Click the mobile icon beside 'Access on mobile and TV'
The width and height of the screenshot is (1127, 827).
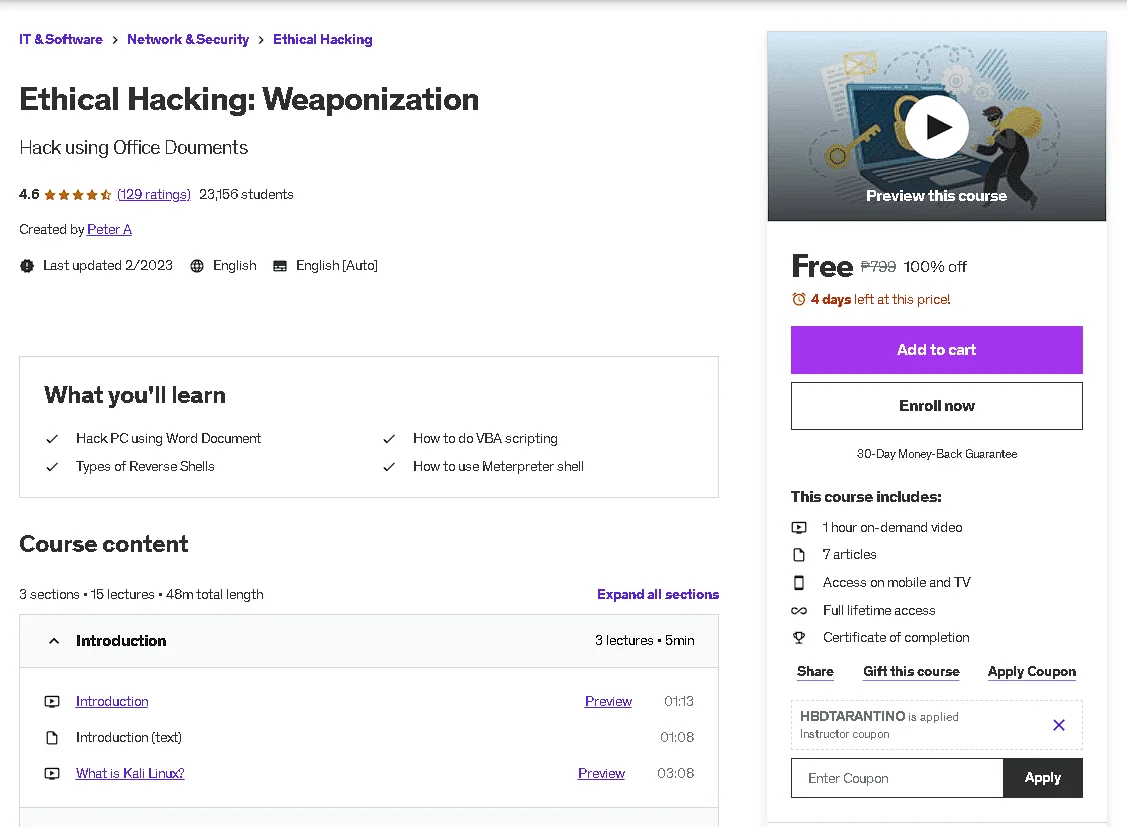click(x=799, y=583)
